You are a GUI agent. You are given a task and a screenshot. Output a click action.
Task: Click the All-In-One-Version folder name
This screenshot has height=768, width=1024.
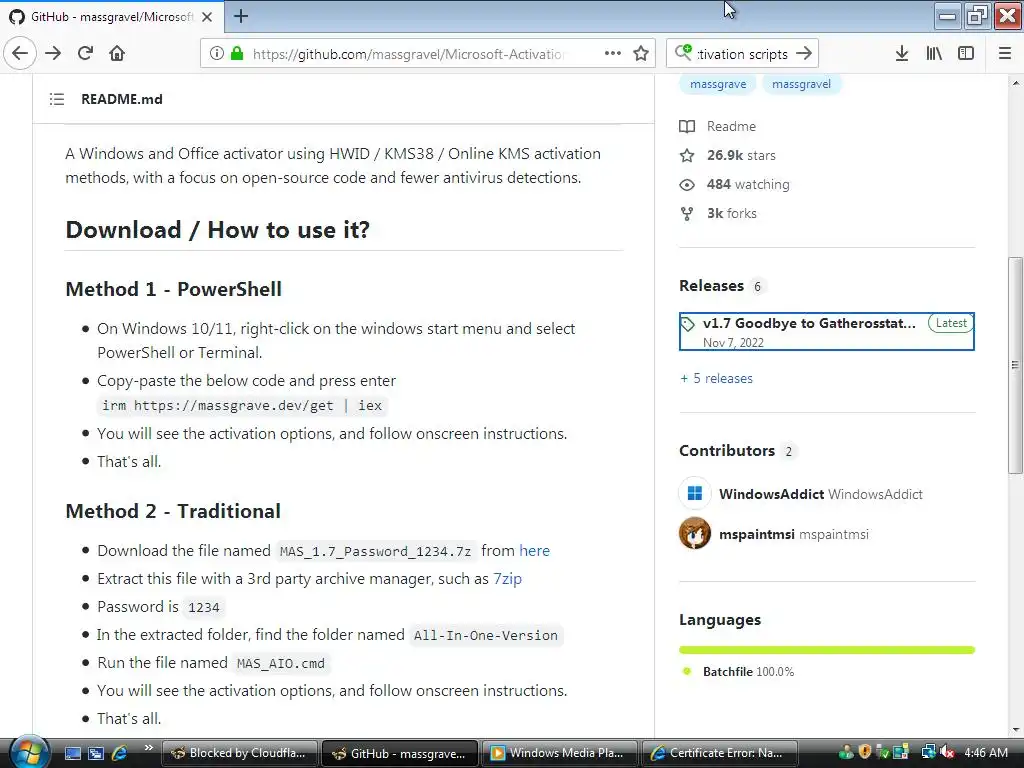pos(486,635)
